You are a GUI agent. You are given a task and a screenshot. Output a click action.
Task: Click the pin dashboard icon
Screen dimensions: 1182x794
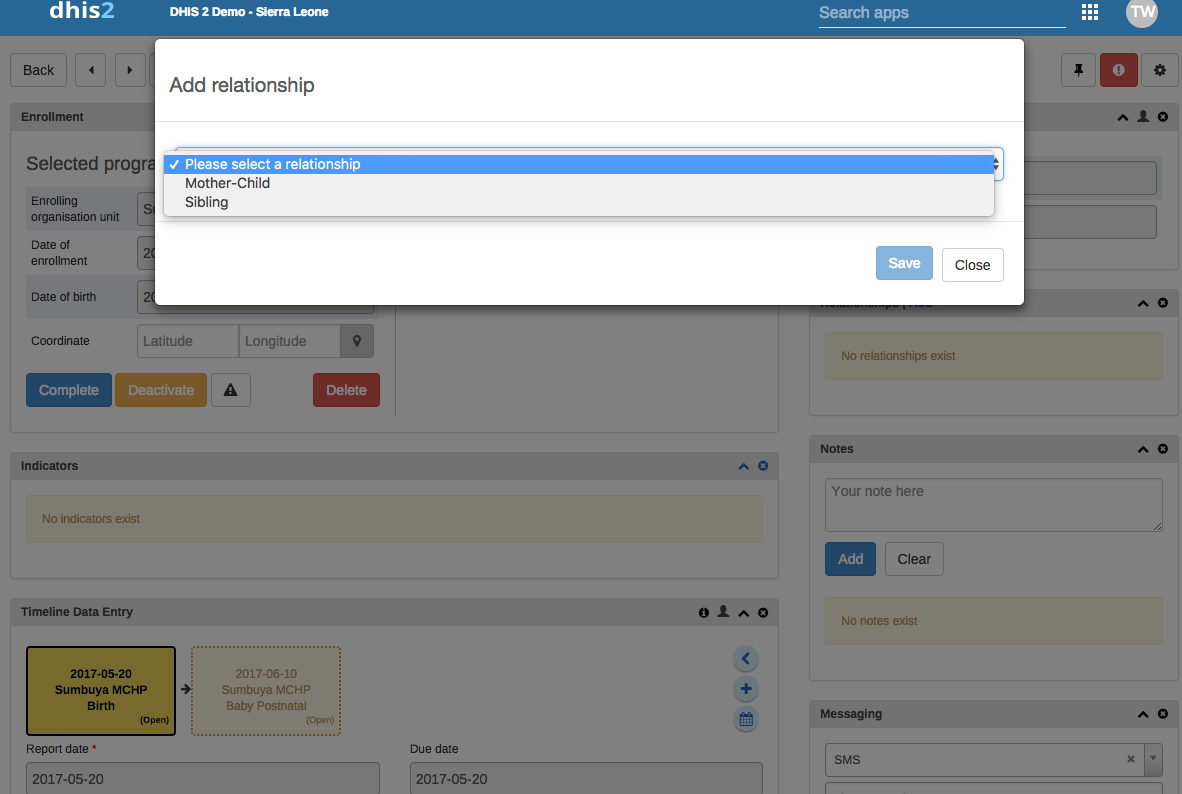click(1078, 70)
